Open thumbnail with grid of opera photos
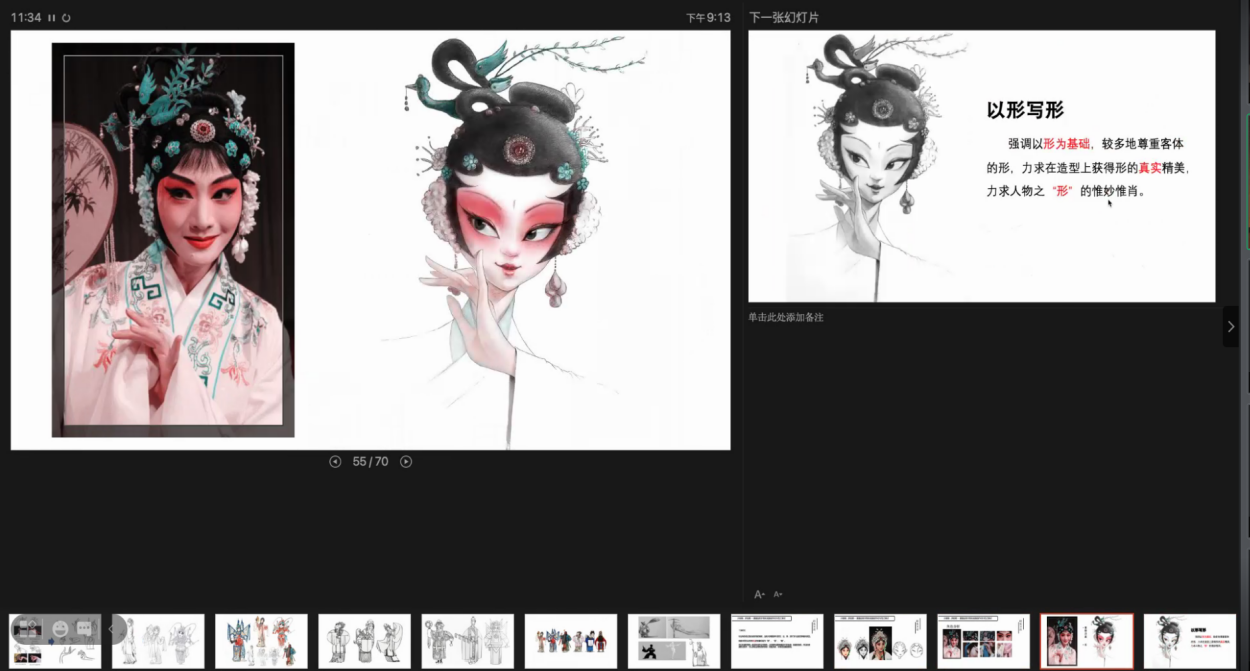The width and height of the screenshot is (1250, 671). coord(983,641)
